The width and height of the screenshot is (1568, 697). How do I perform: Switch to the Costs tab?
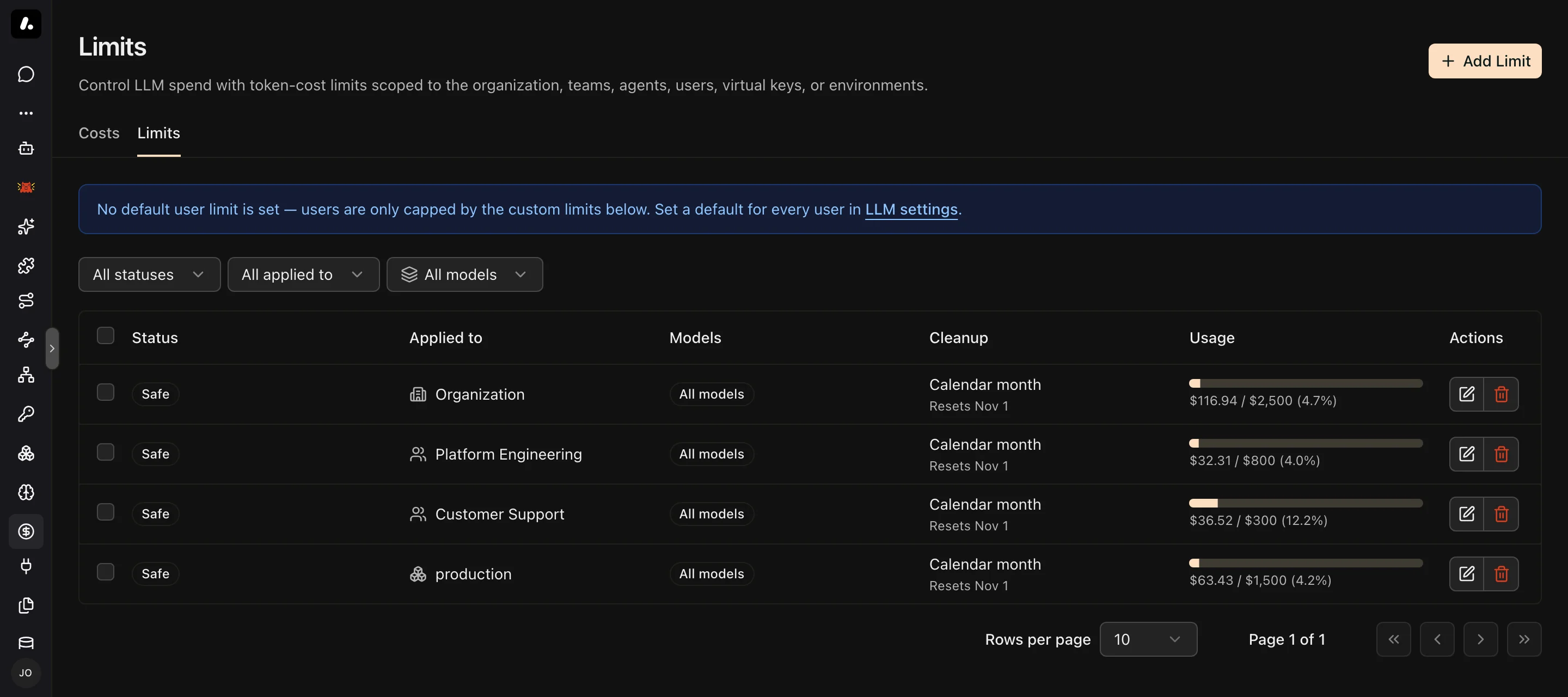click(x=99, y=133)
